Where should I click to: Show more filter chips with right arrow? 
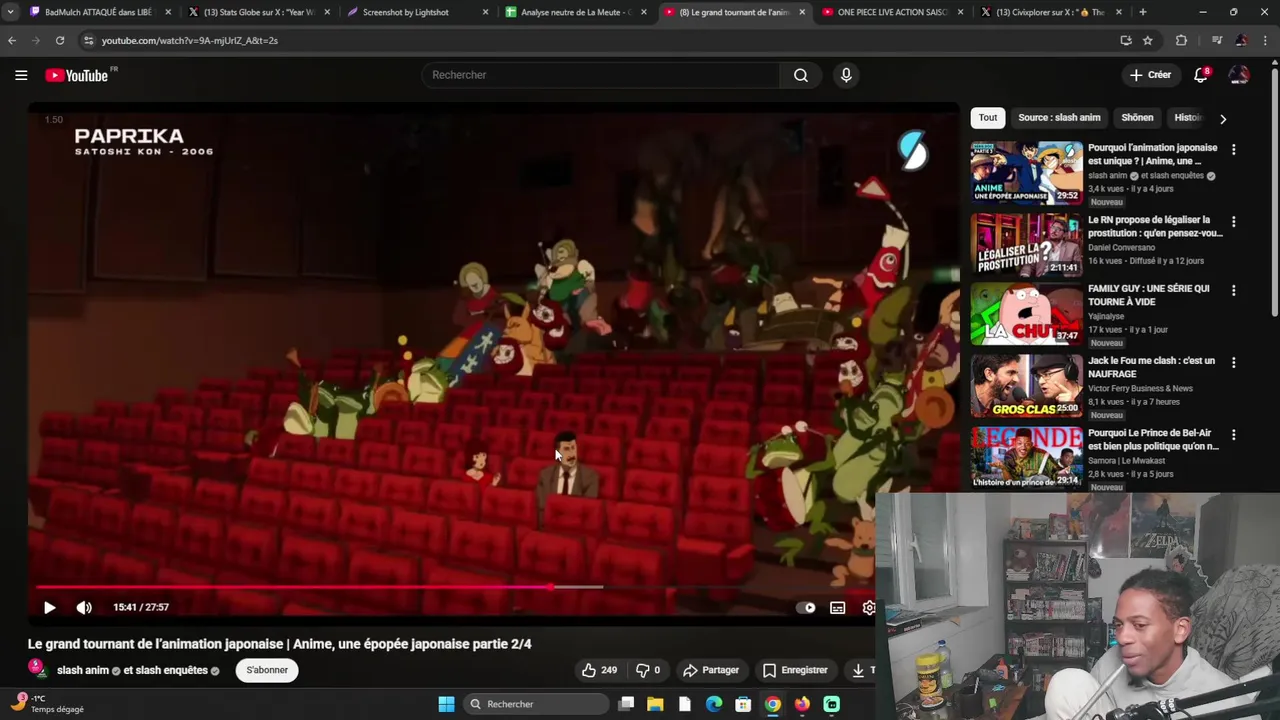pyautogui.click(x=1222, y=118)
